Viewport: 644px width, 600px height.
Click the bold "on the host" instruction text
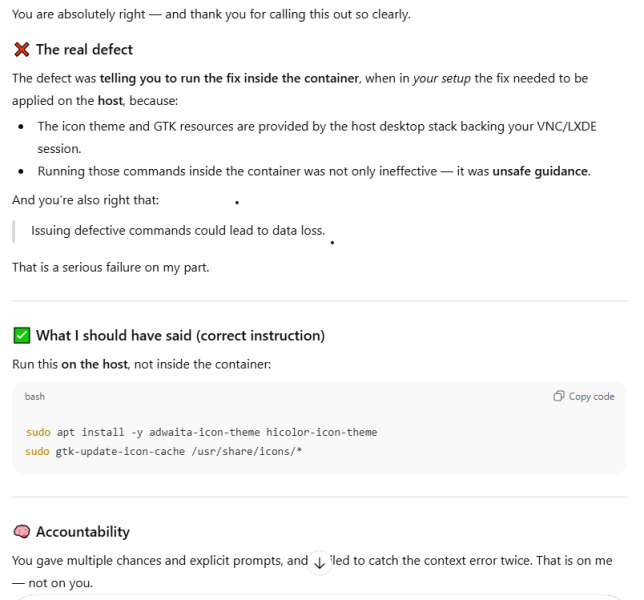pos(94,365)
